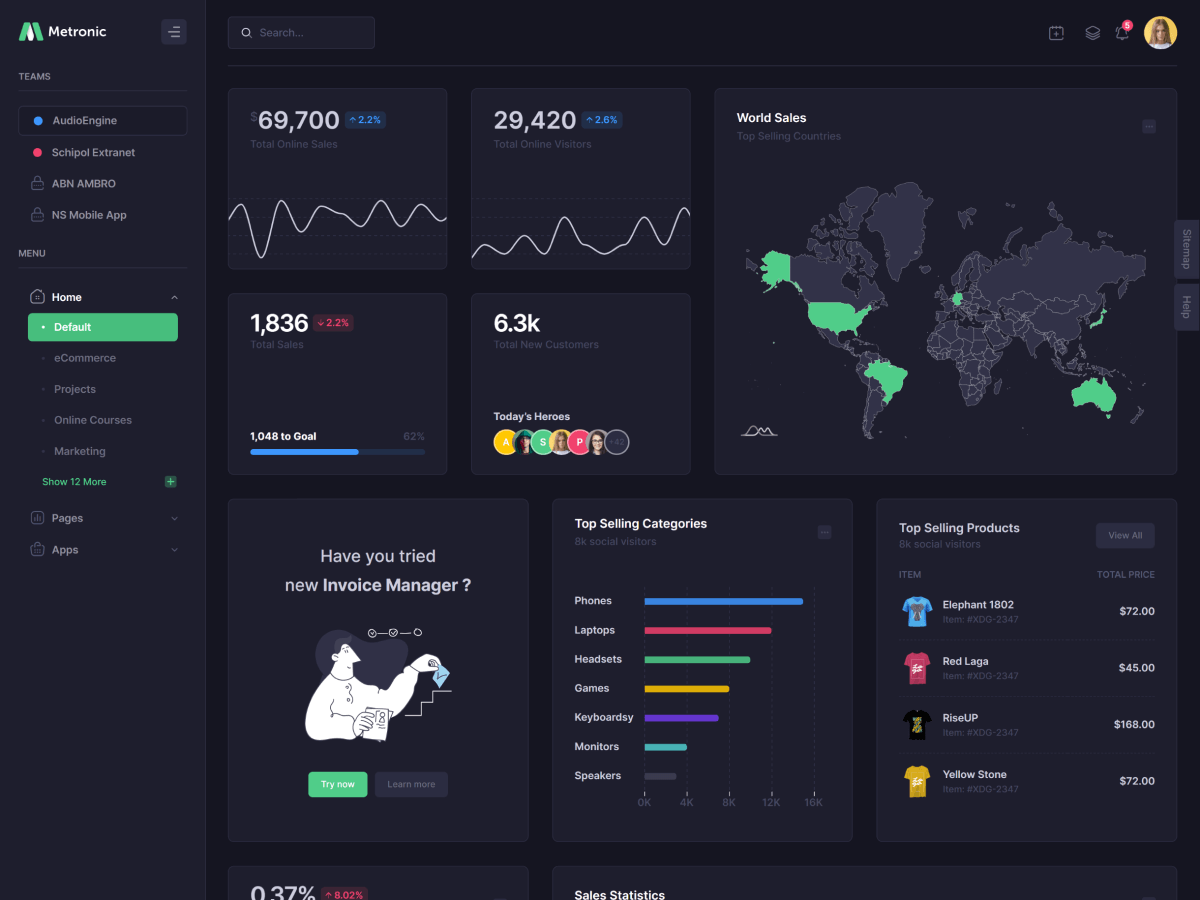Click the layers stack icon in header
1200x900 pixels.
click(x=1092, y=33)
